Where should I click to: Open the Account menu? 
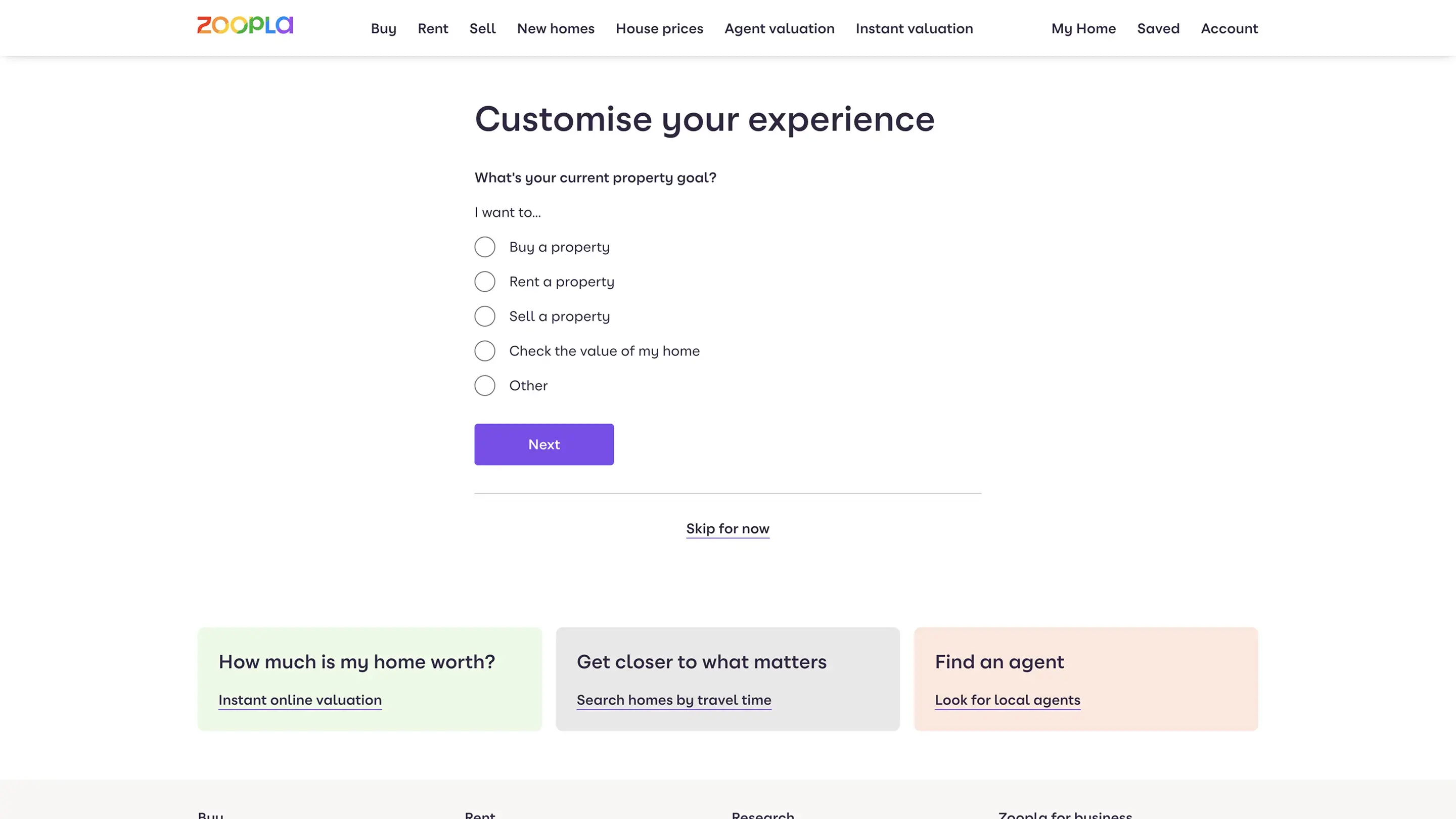(1229, 28)
